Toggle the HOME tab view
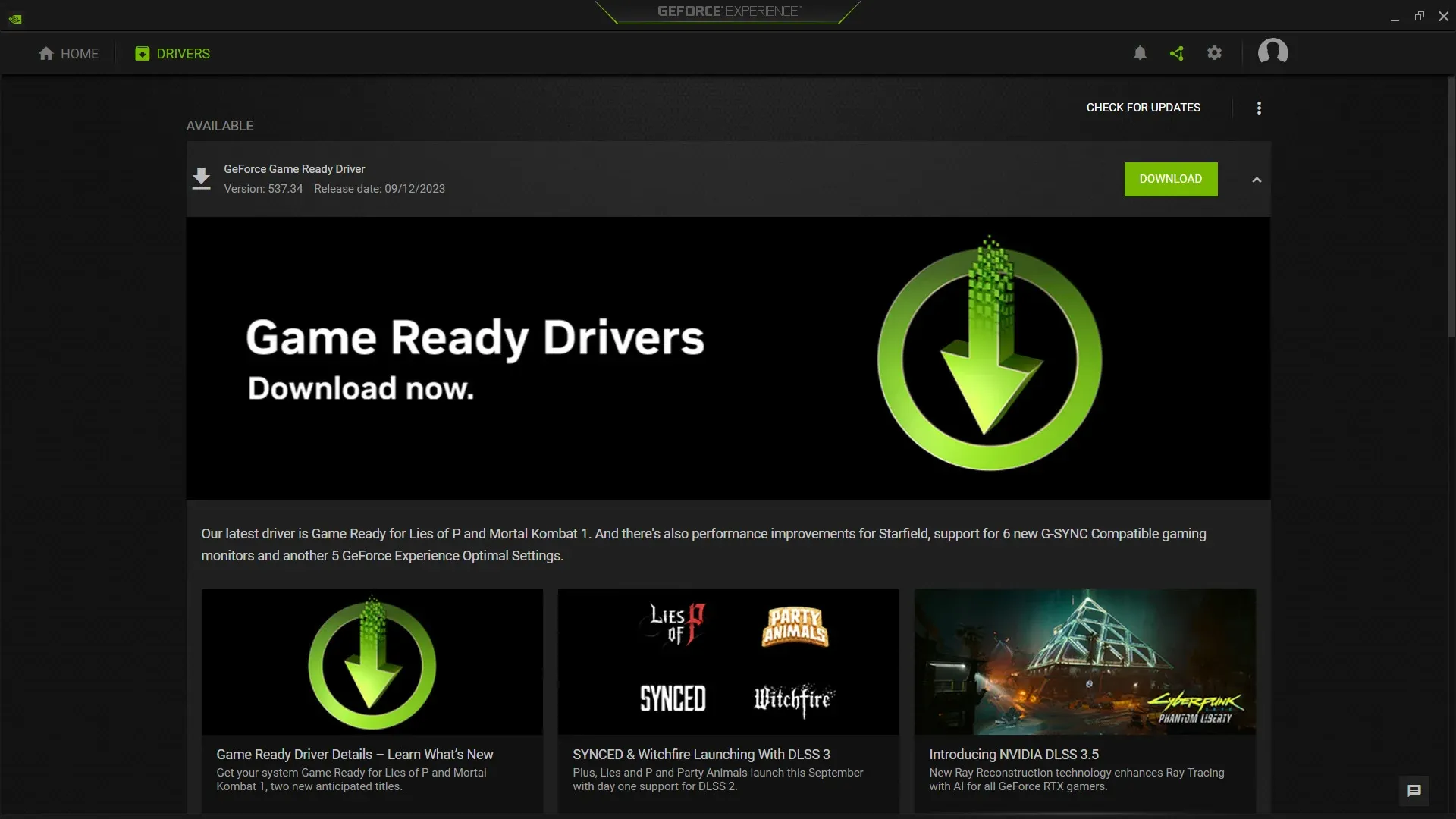 coord(68,53)
